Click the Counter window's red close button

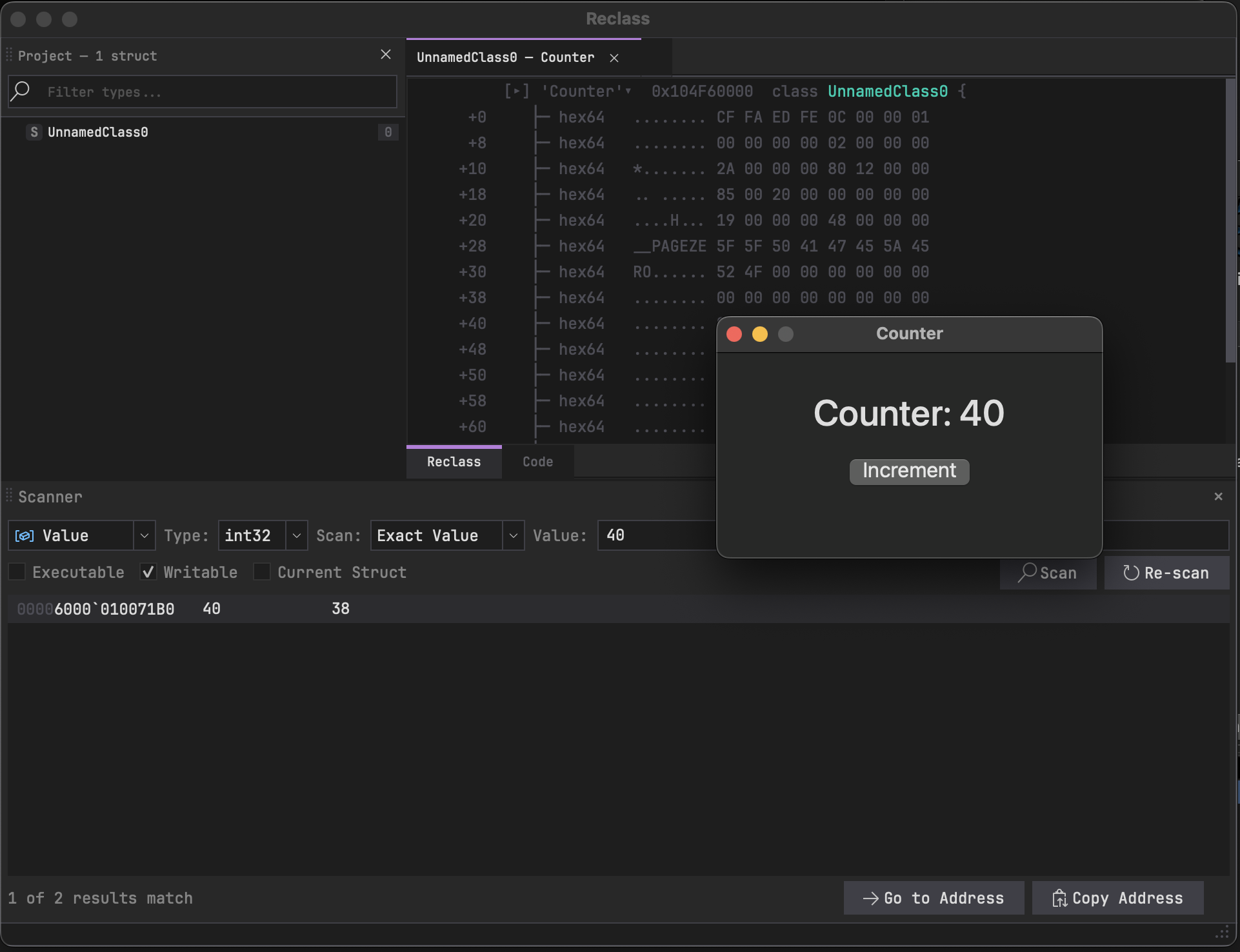734,334
